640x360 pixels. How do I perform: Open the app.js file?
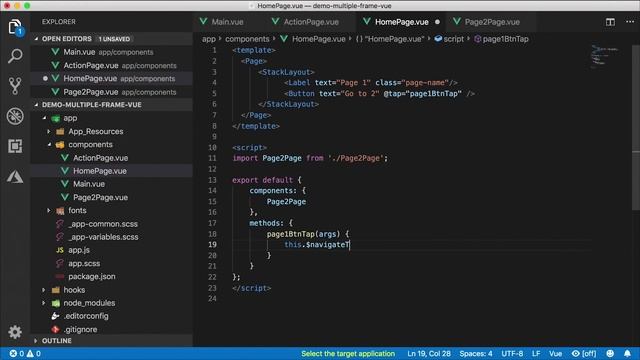coord(112,250)
